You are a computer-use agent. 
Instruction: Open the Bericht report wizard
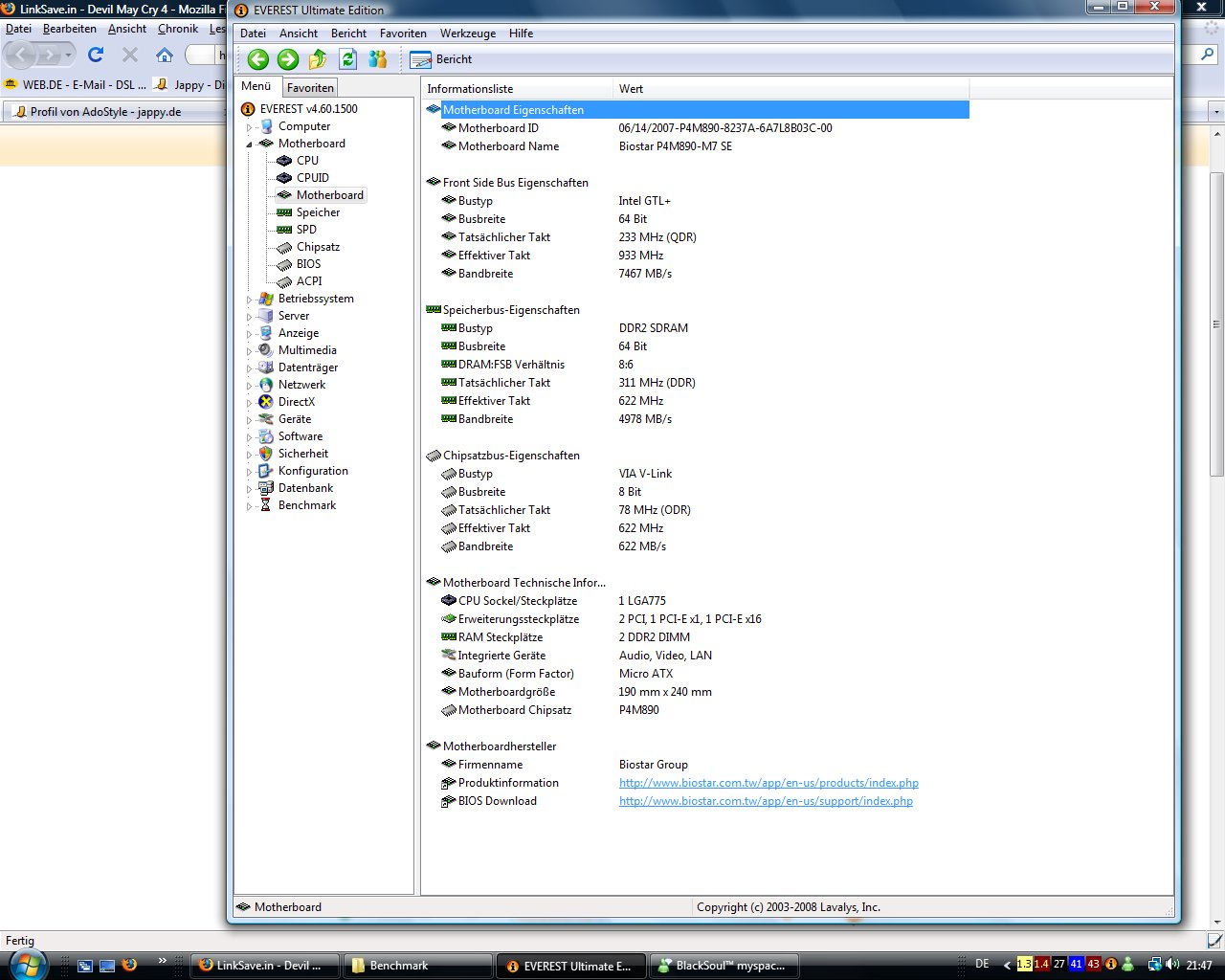click(441, 59)
